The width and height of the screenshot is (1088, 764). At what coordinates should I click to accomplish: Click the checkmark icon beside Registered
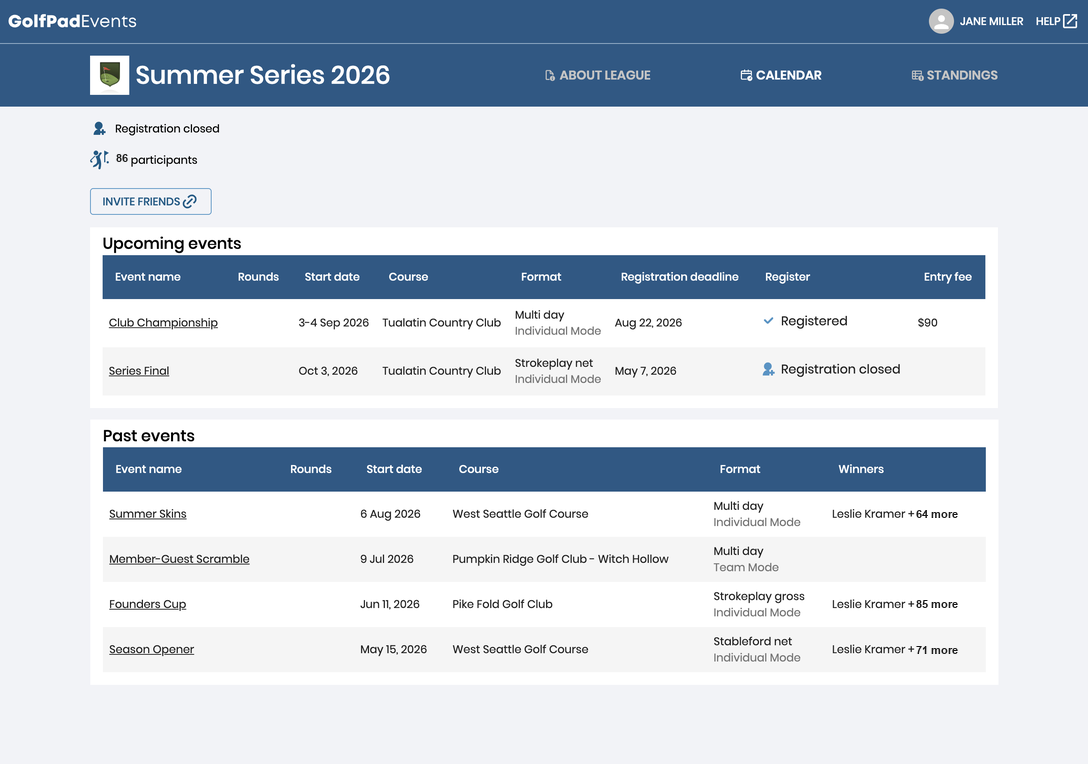point(768,321)
